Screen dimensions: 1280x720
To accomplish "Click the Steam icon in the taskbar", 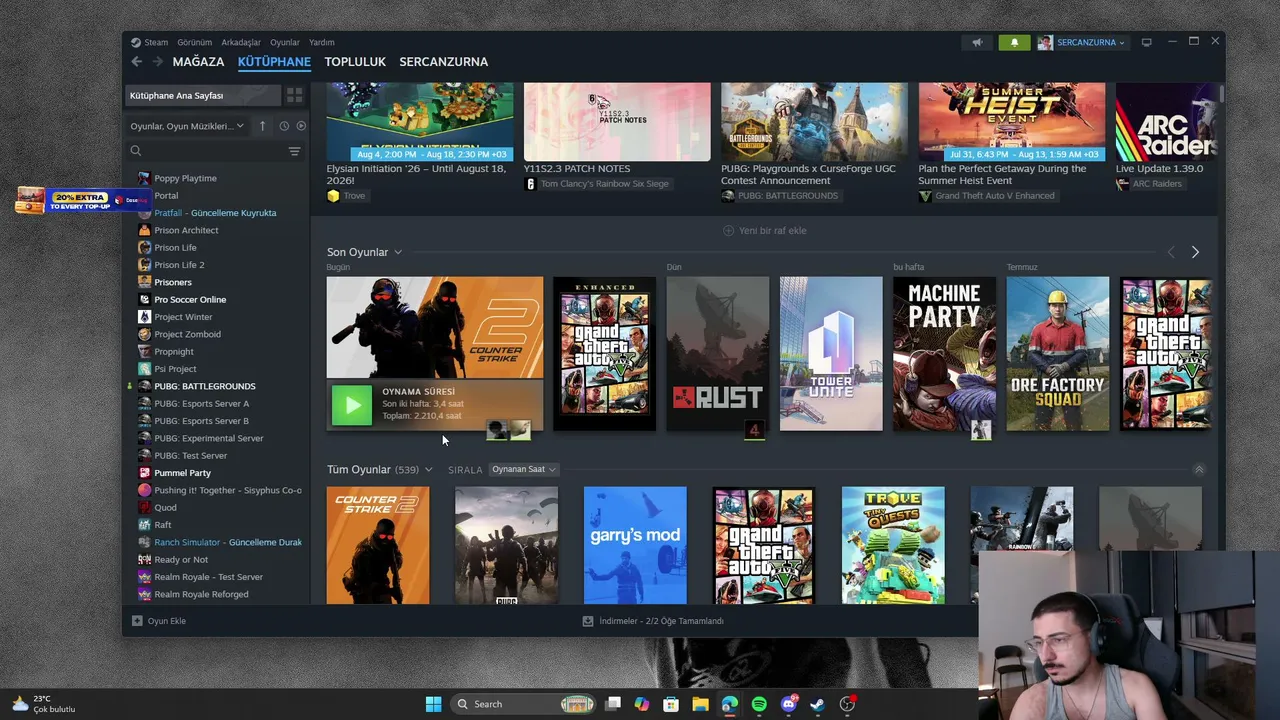I will click(818, 704).
